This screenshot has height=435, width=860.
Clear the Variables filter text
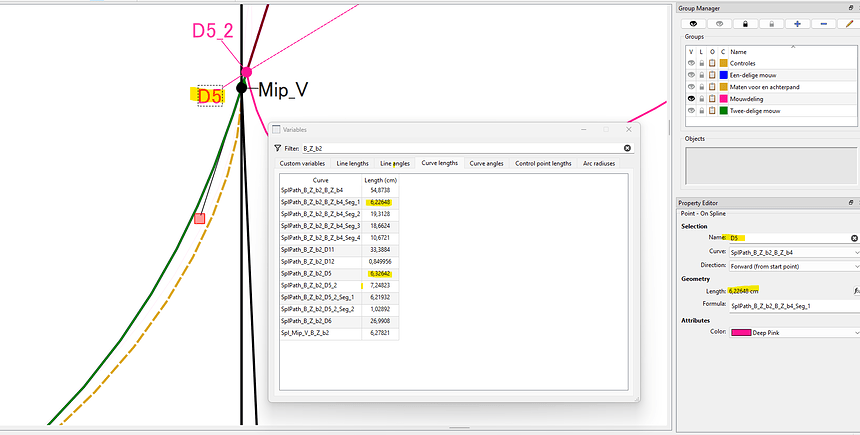click(x=627, y=148)
